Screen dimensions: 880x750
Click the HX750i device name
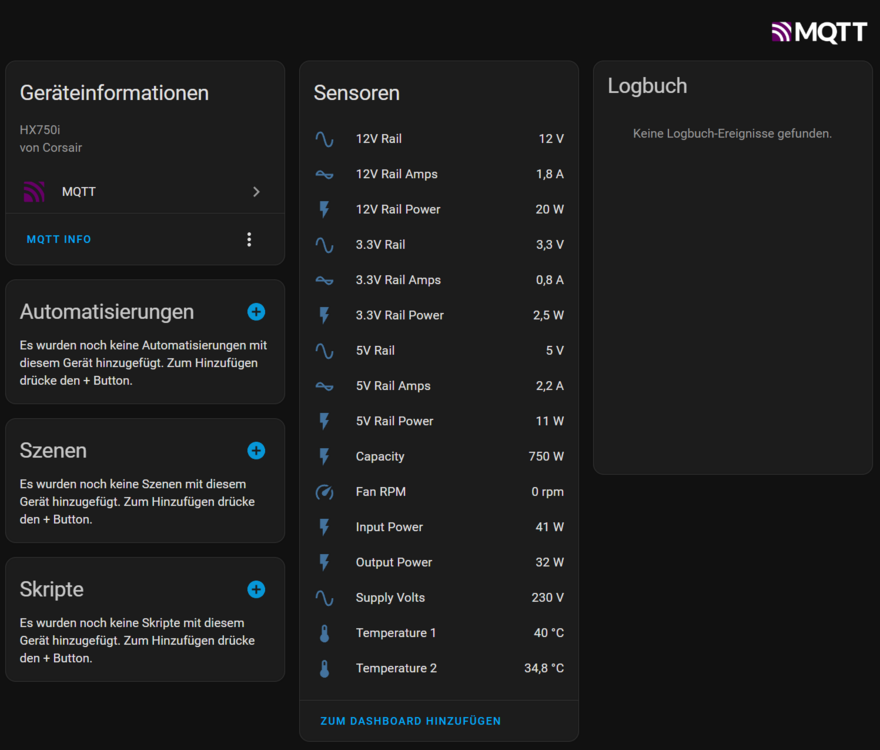point(40,130)
